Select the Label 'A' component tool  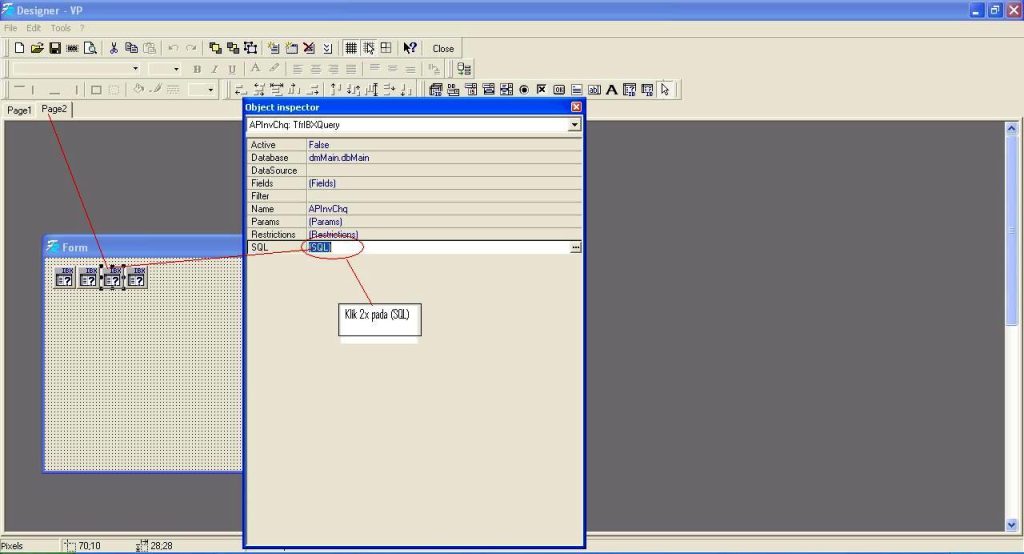click(612, 90)
